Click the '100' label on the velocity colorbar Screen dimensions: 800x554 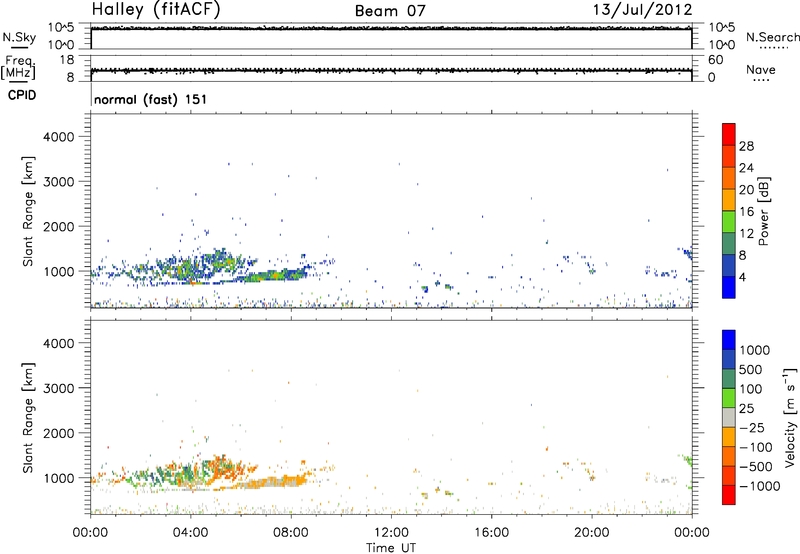pos(751,389)
